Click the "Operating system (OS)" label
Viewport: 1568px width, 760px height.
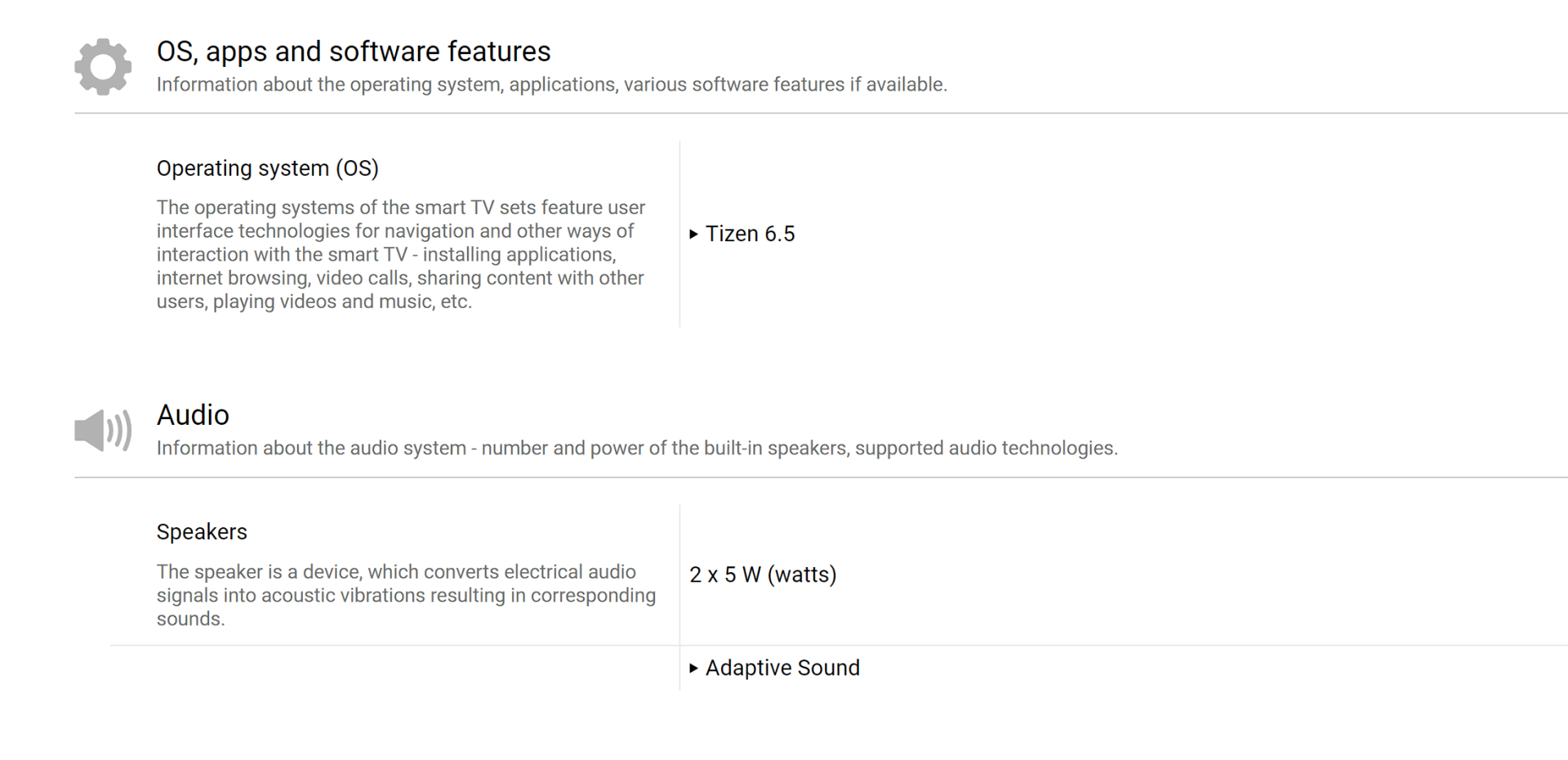(267, 168)
